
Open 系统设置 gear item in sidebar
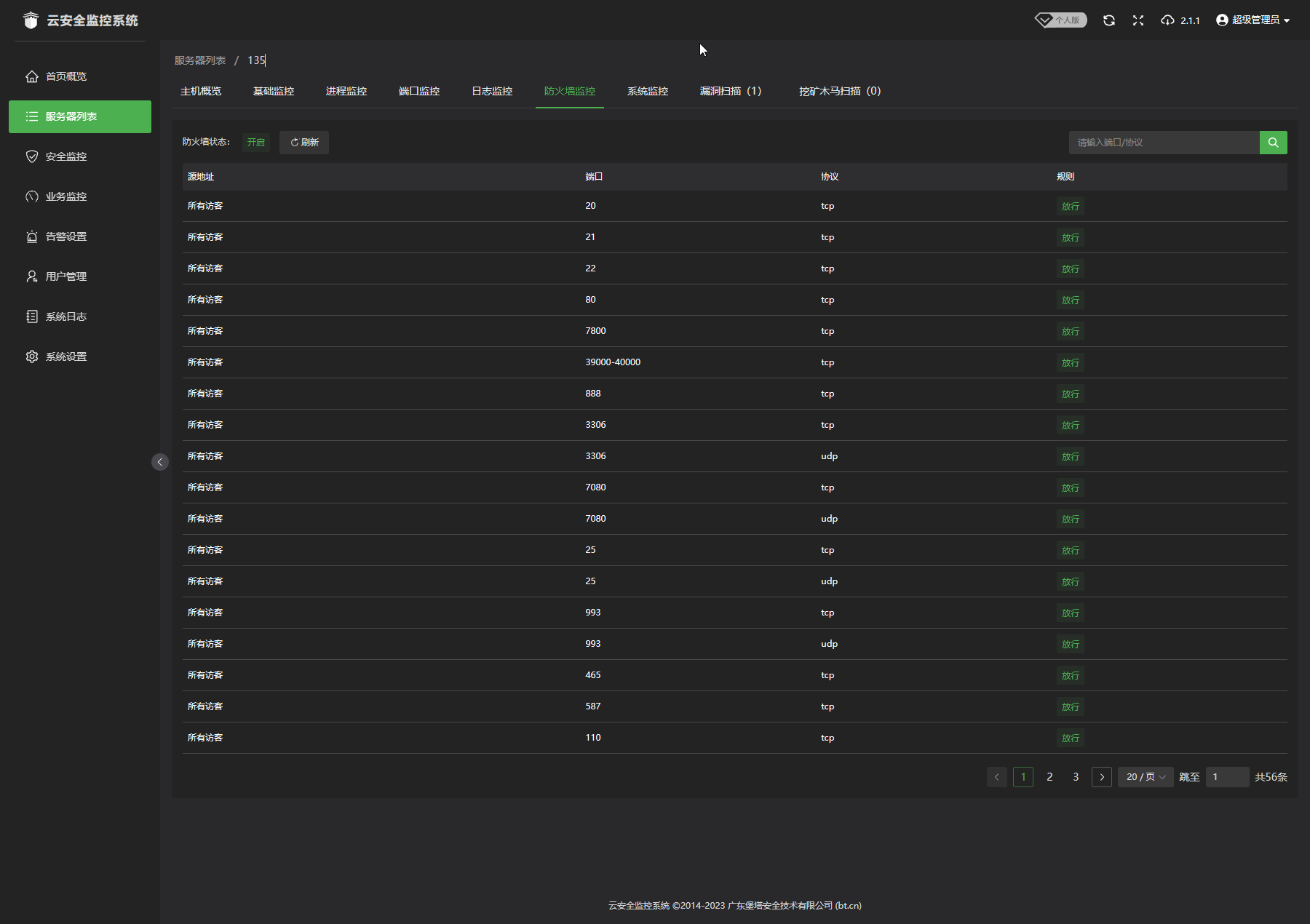tap(65, 357)
